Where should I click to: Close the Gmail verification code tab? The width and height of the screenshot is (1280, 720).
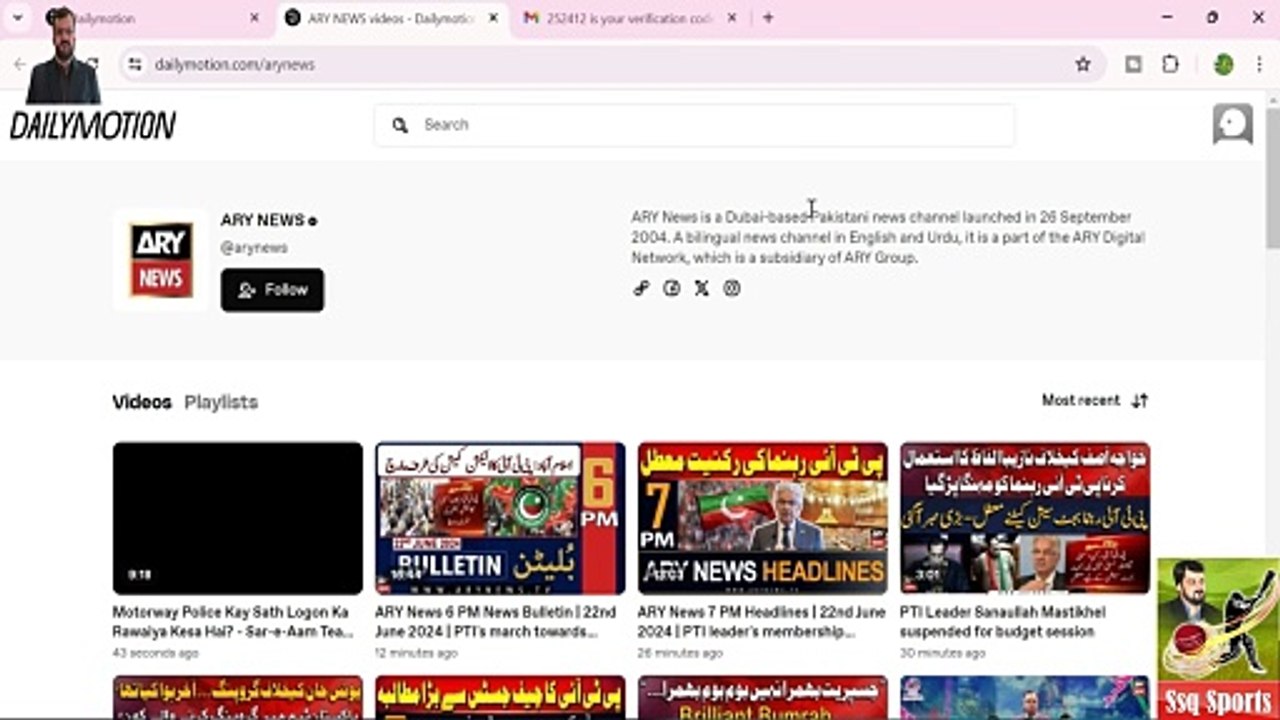[x=732, y=18]
